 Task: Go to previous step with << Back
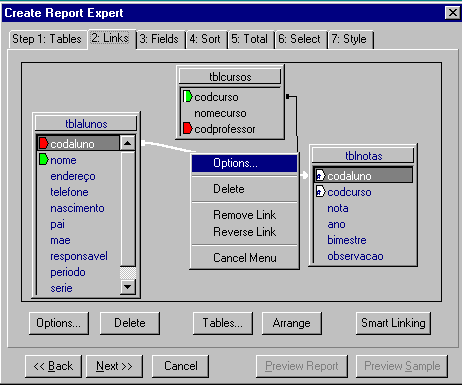pyautogui.click(x=53, y=366)
